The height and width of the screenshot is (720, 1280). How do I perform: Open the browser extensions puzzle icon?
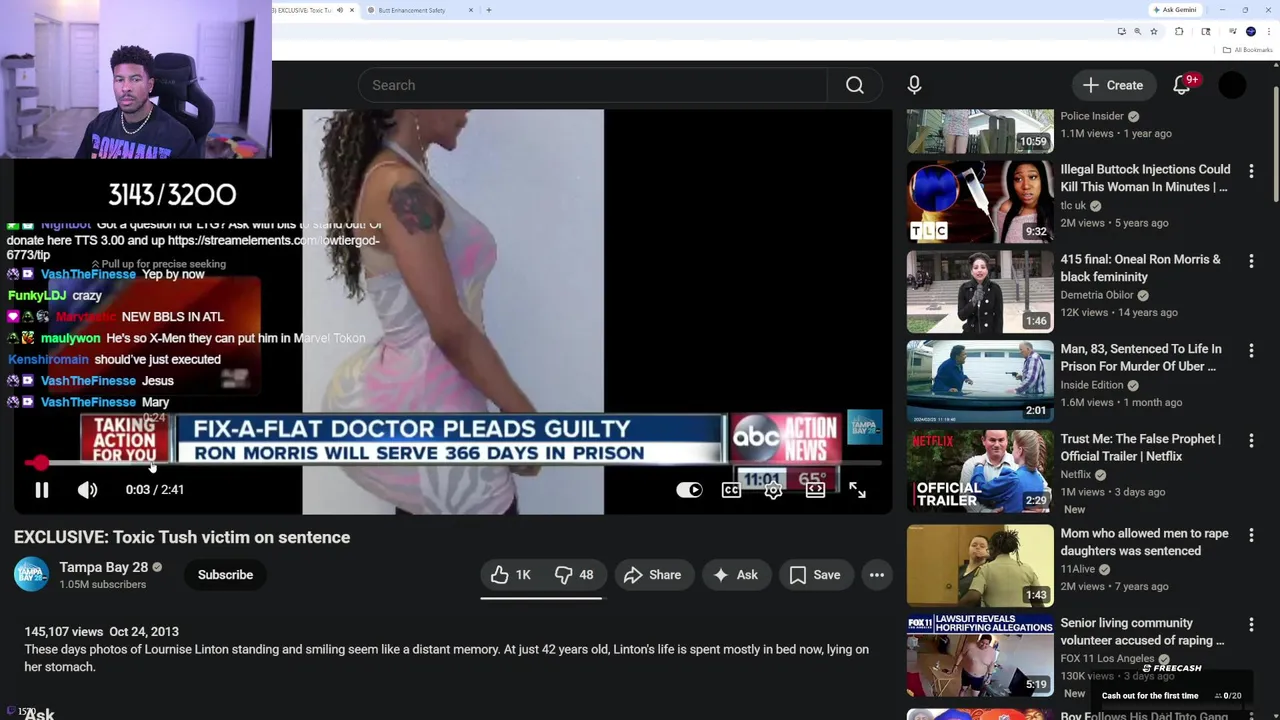1179,32
